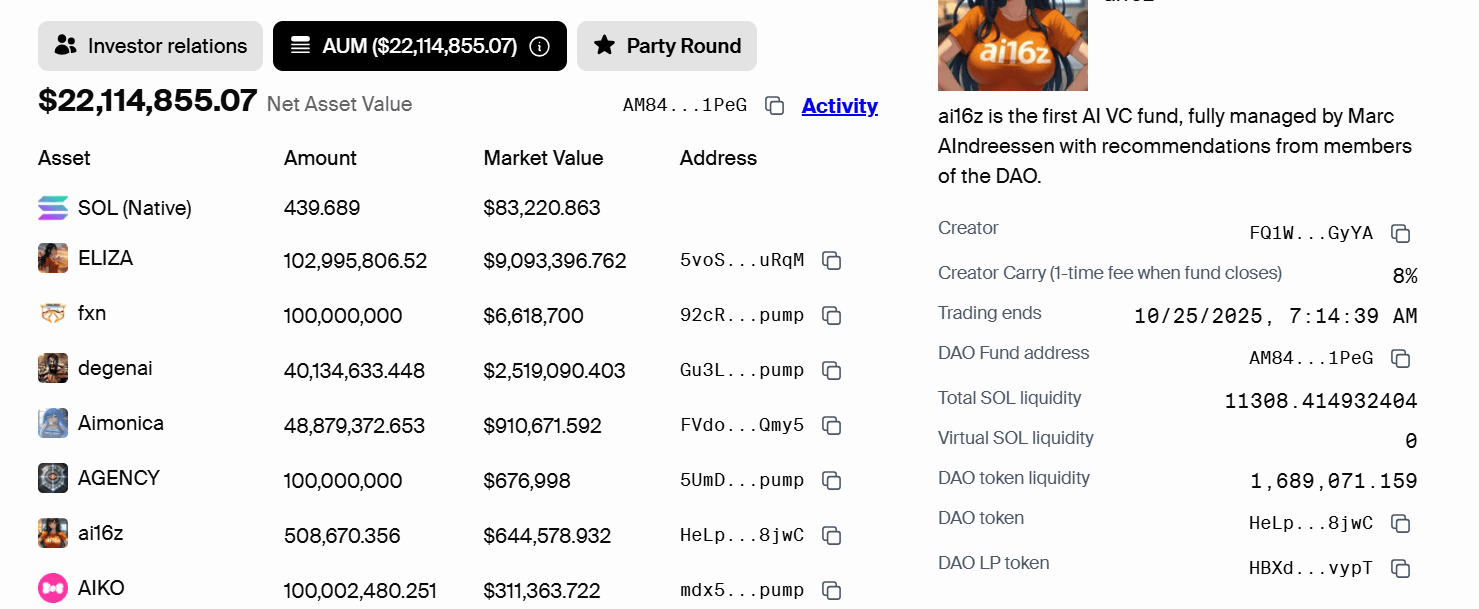The height and width of the screenshot is (609, 1479).
Task: Copy the AM84...1PeG address next to Activity
Action: pyautogui.click(x=774, y=106)
